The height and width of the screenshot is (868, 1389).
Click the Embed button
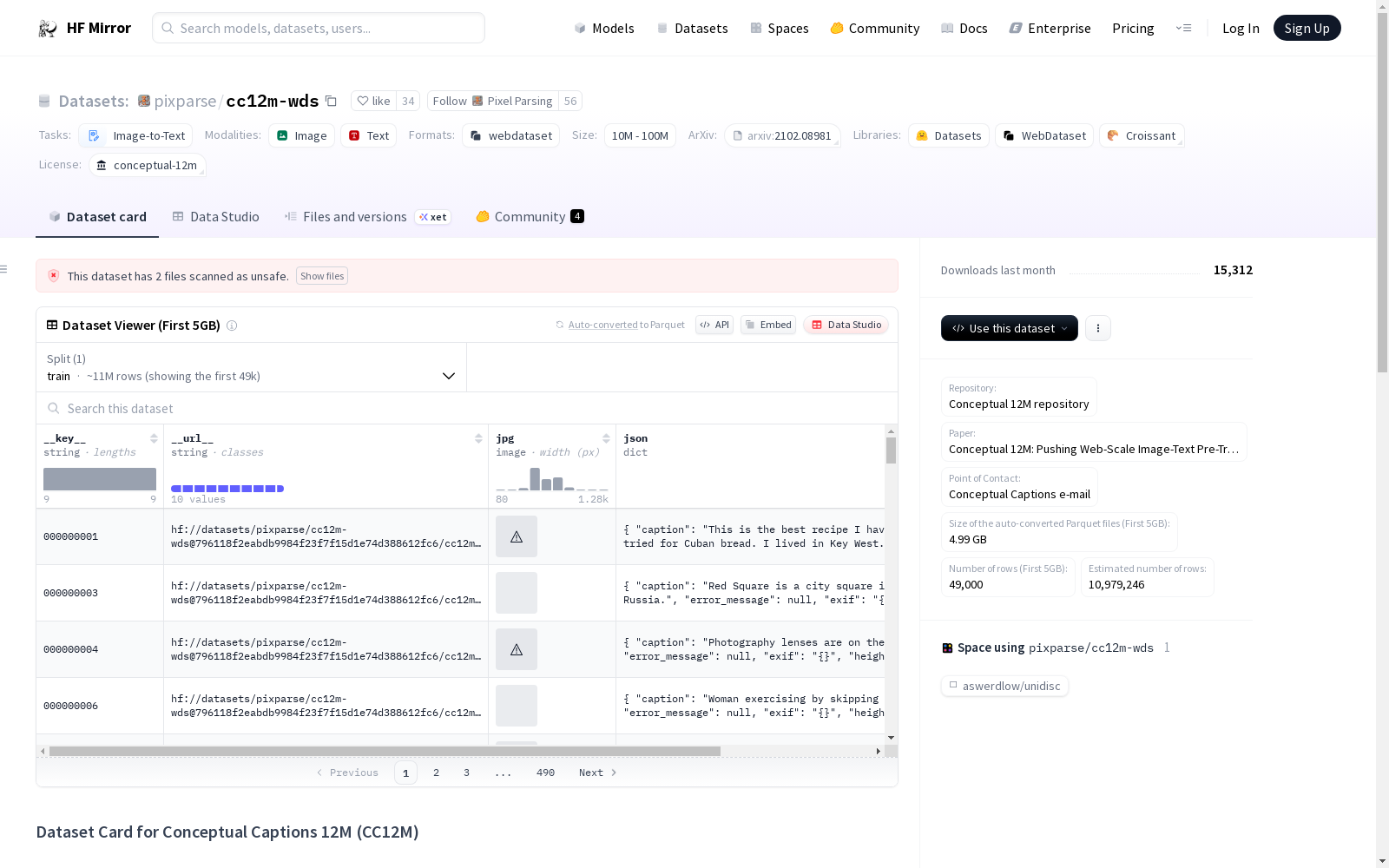tap(768, 325)
